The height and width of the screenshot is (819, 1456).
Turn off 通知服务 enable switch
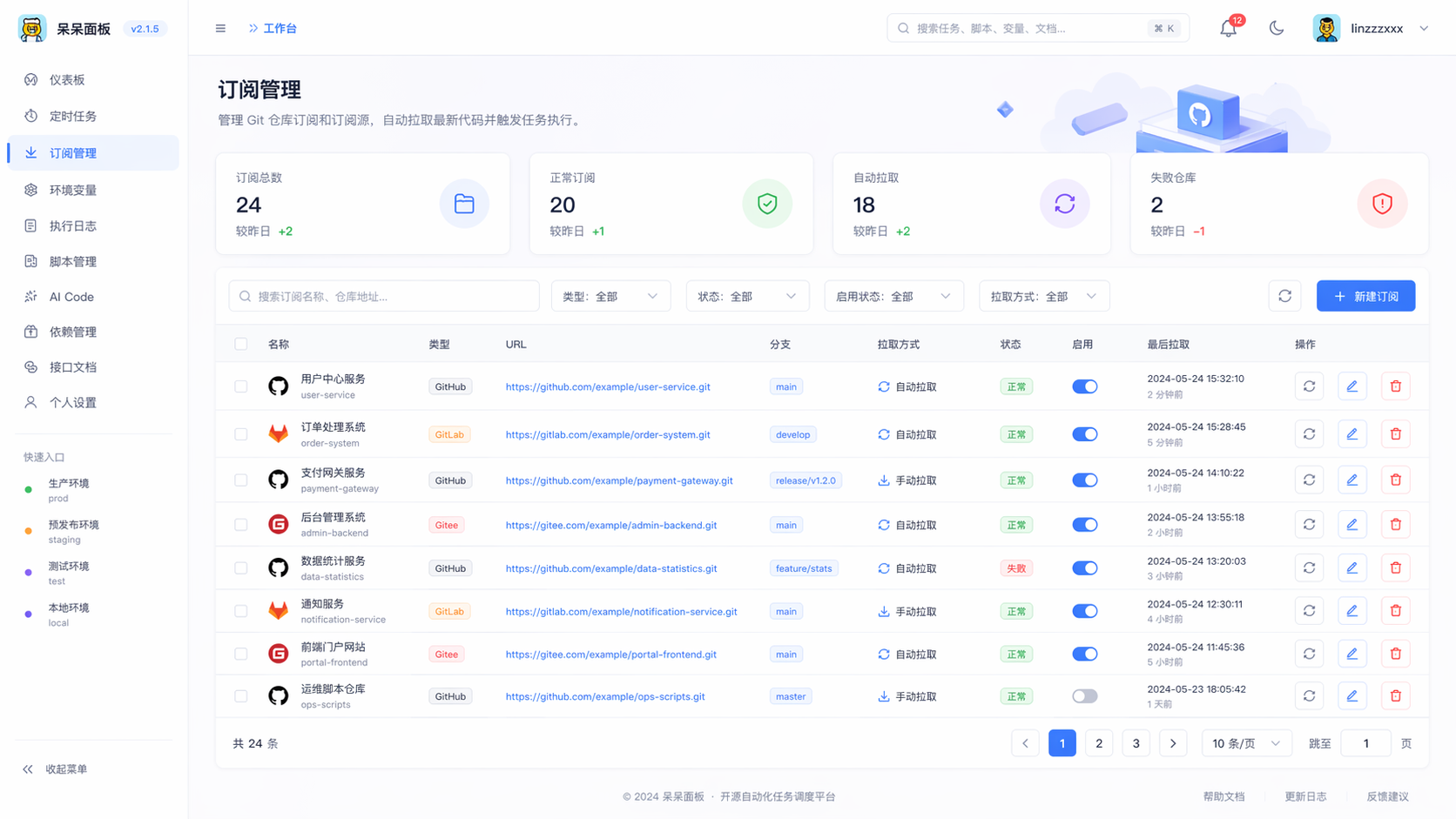1084,611
